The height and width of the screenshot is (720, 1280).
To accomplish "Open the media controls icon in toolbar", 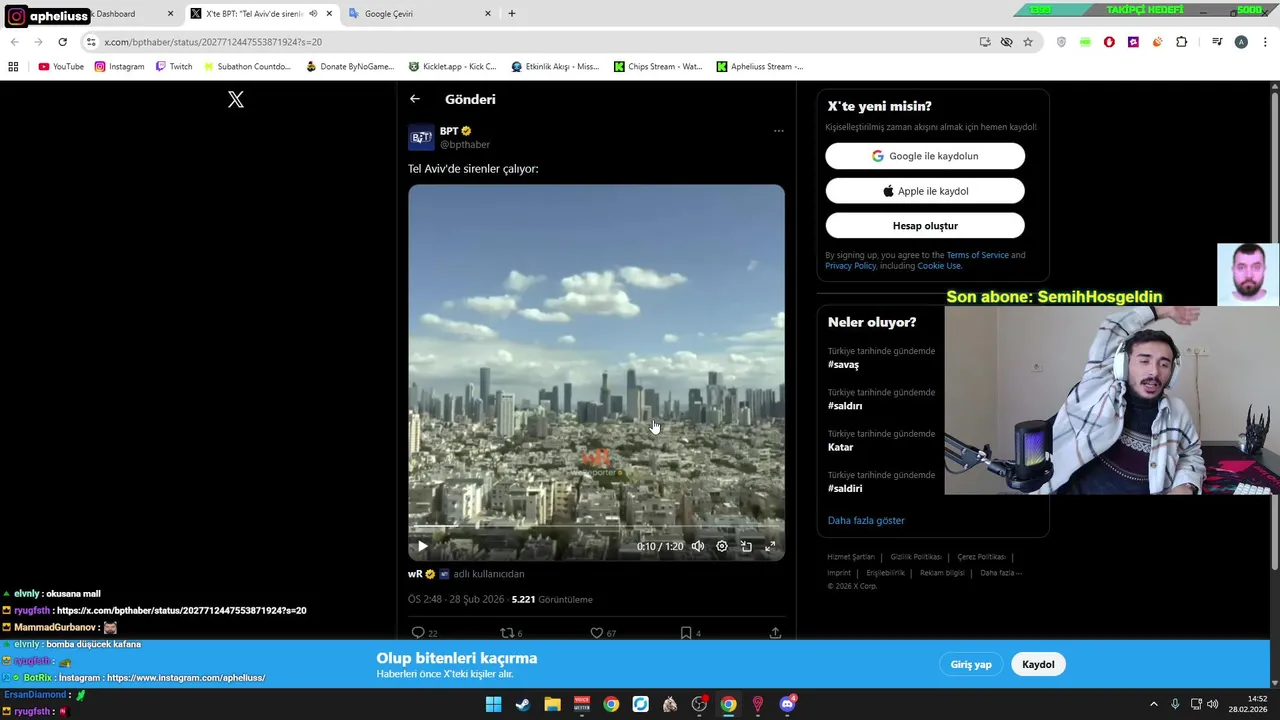I will tap(1217, 42).
